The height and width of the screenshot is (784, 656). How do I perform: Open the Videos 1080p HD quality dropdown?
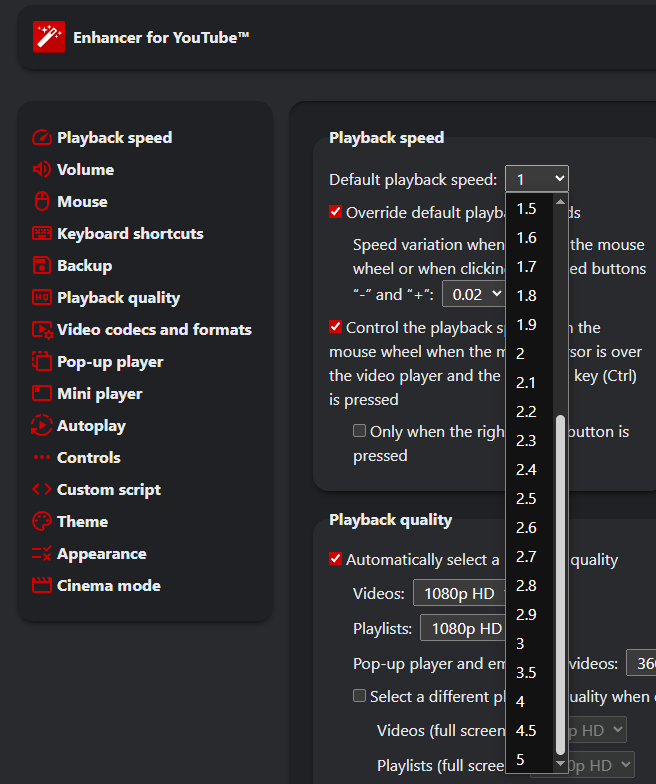(x=459, y=593)
